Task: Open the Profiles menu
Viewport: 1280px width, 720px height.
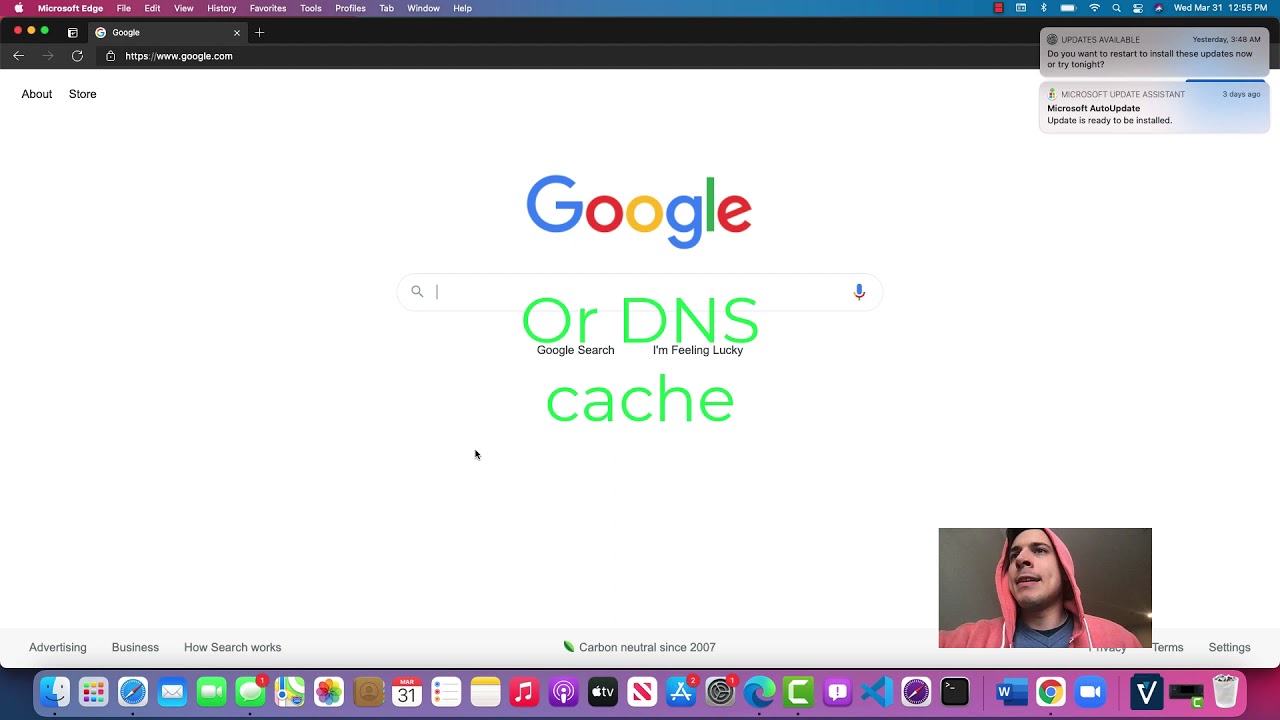Action: coord(350,8)
